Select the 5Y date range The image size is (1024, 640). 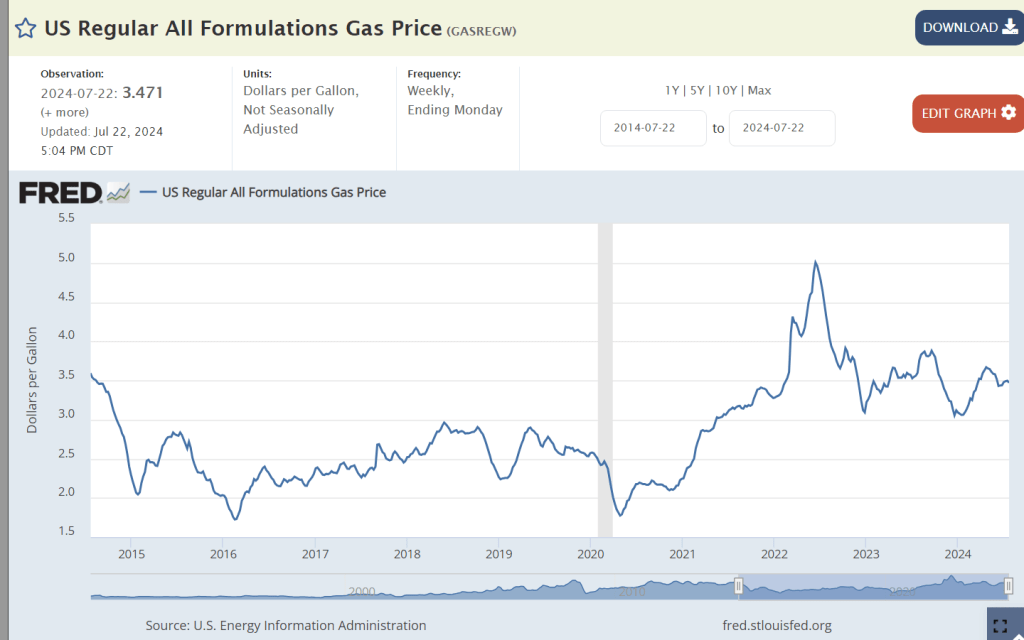(x=699, y=90)
